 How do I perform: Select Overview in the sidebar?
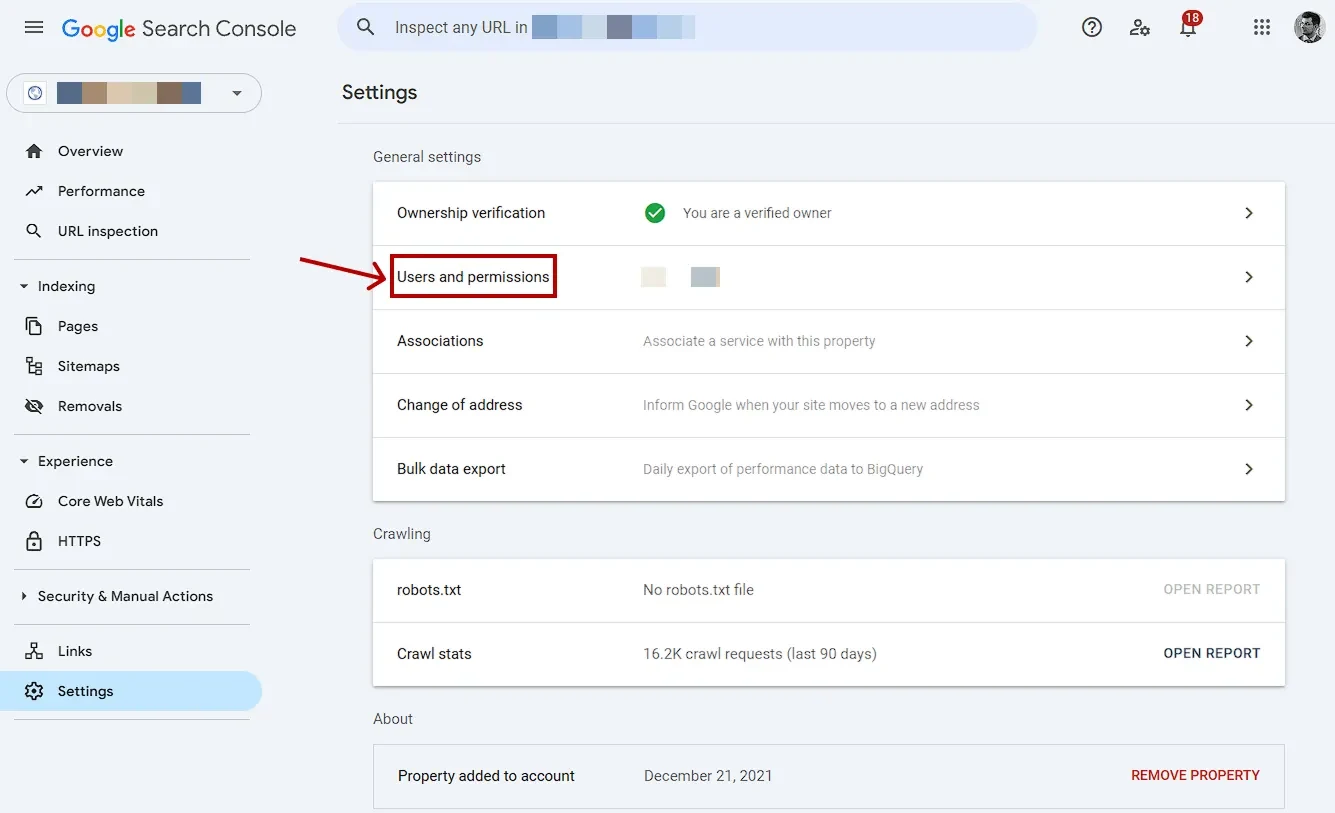click(90, 151)
